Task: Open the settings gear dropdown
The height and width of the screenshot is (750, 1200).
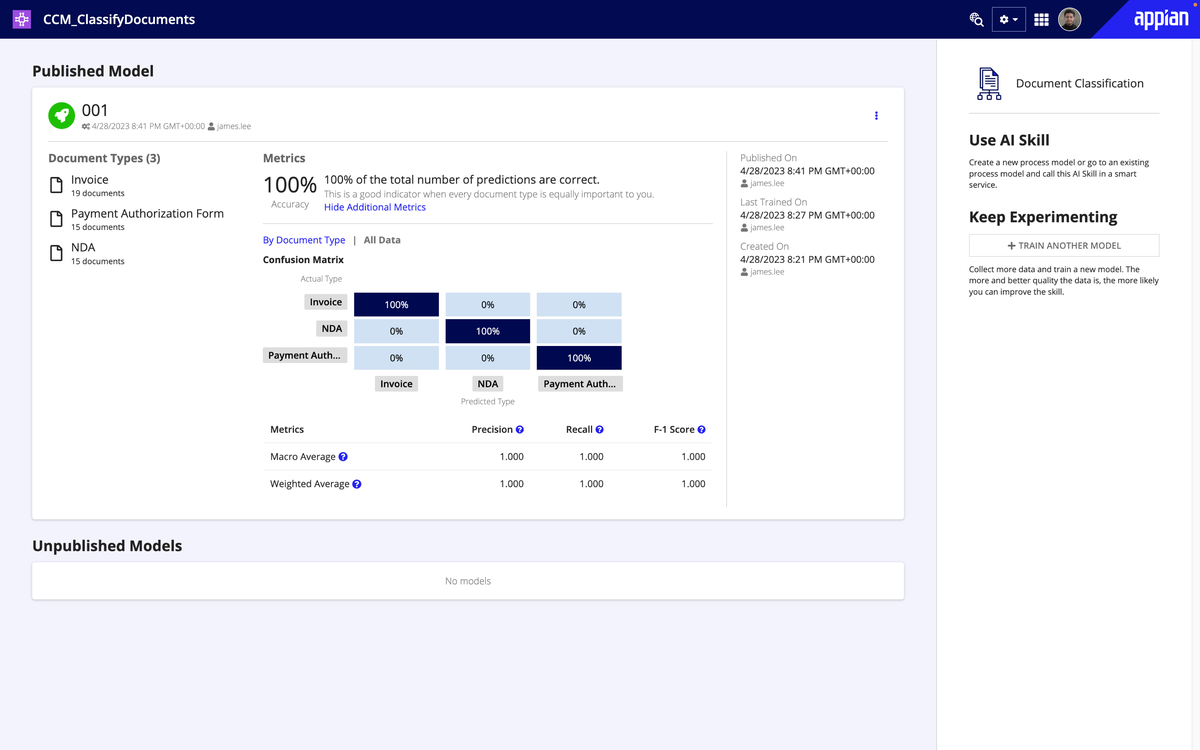Action: pos(1009,19)
